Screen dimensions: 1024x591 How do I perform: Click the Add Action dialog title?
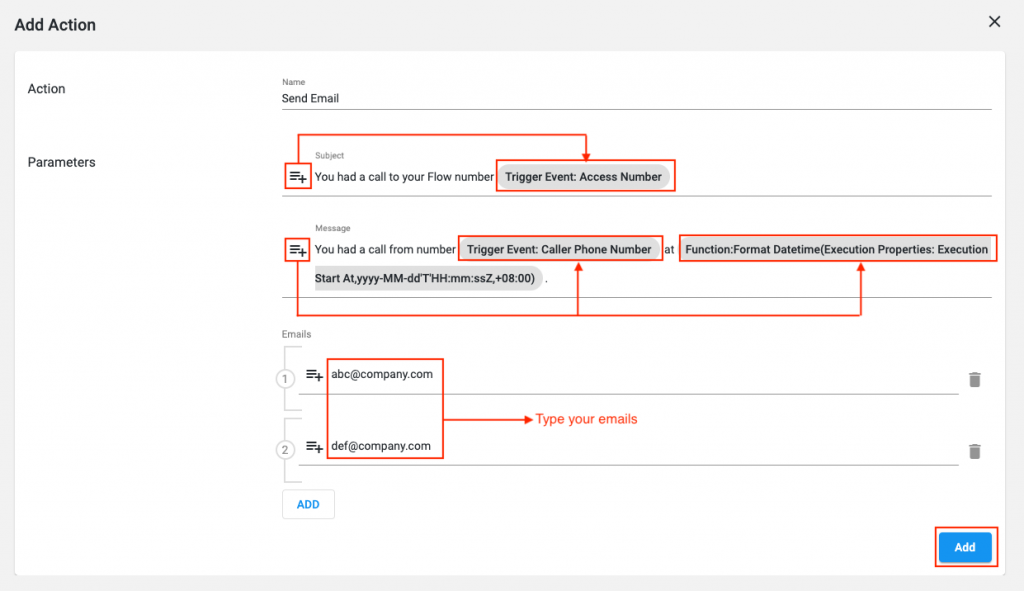click(56, 25)
